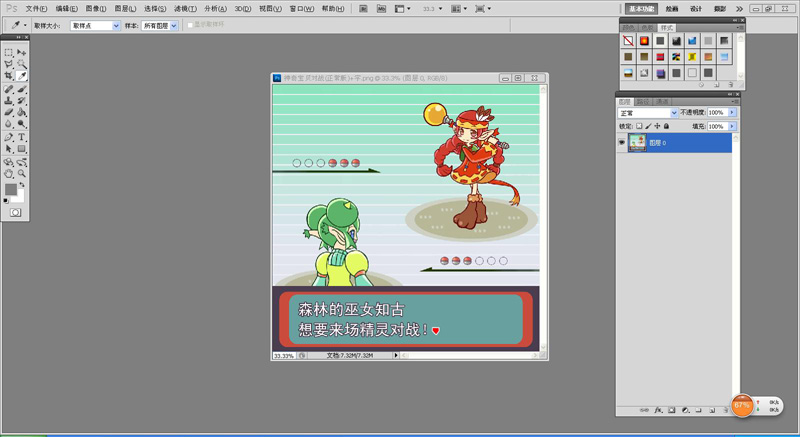Select the Crop tool
Viewport: 800px width, 437px height.
pos(9,75)
